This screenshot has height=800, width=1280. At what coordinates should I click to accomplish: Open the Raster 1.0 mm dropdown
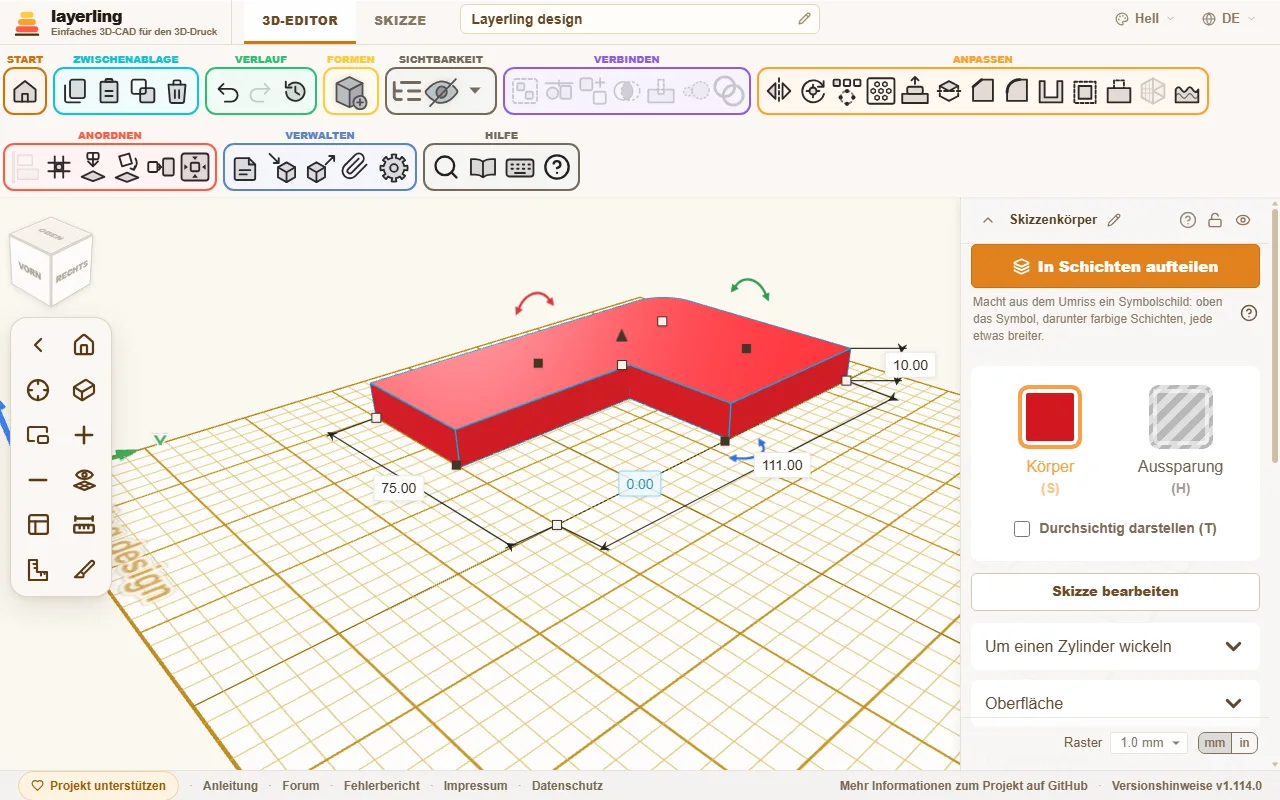[1149, 743]
